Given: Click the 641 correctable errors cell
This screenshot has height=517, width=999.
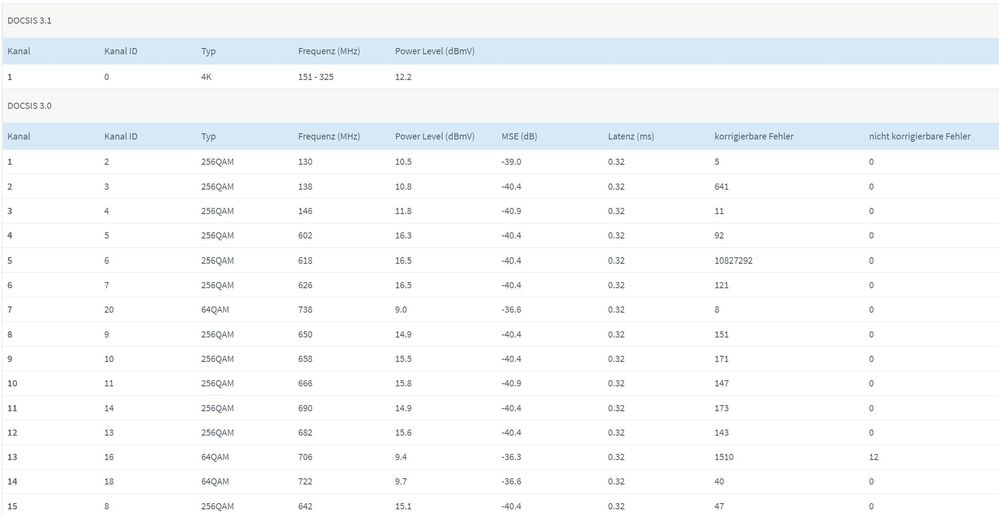Looking at the screenshot, I should [722, 186].
